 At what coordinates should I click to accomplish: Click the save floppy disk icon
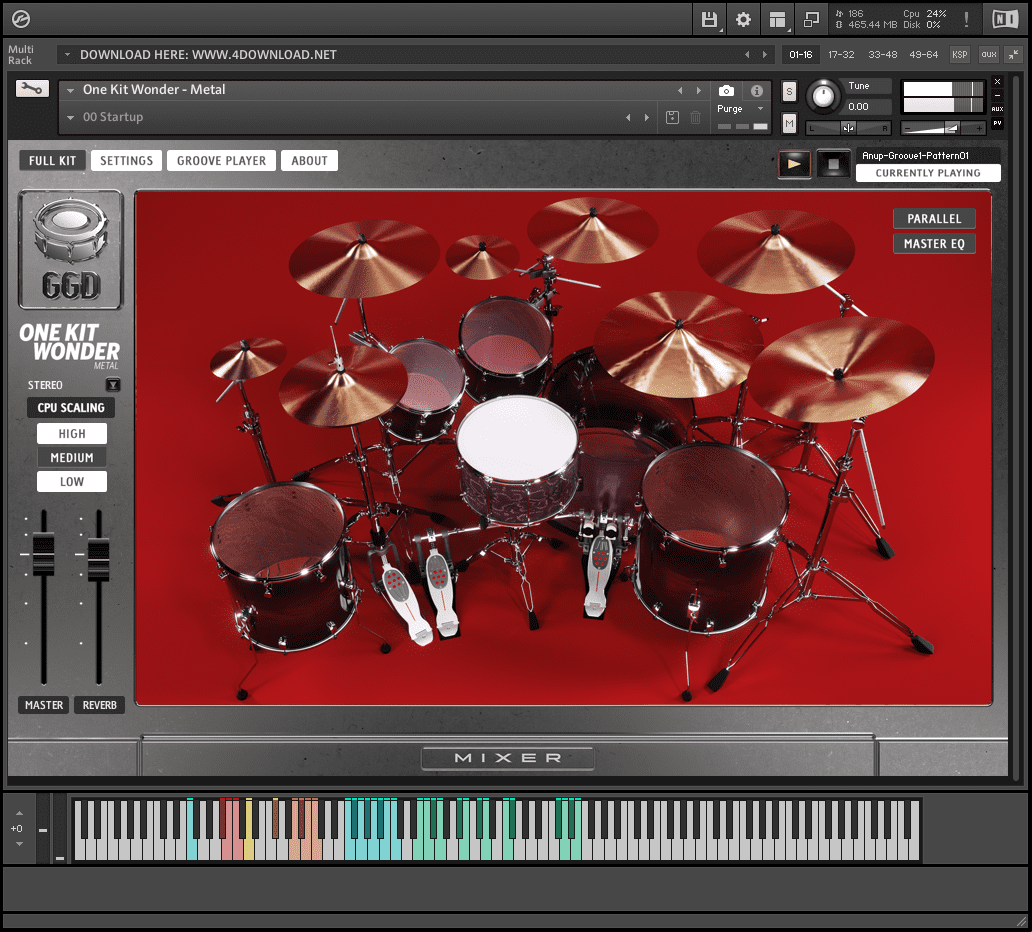click(710, 20)
